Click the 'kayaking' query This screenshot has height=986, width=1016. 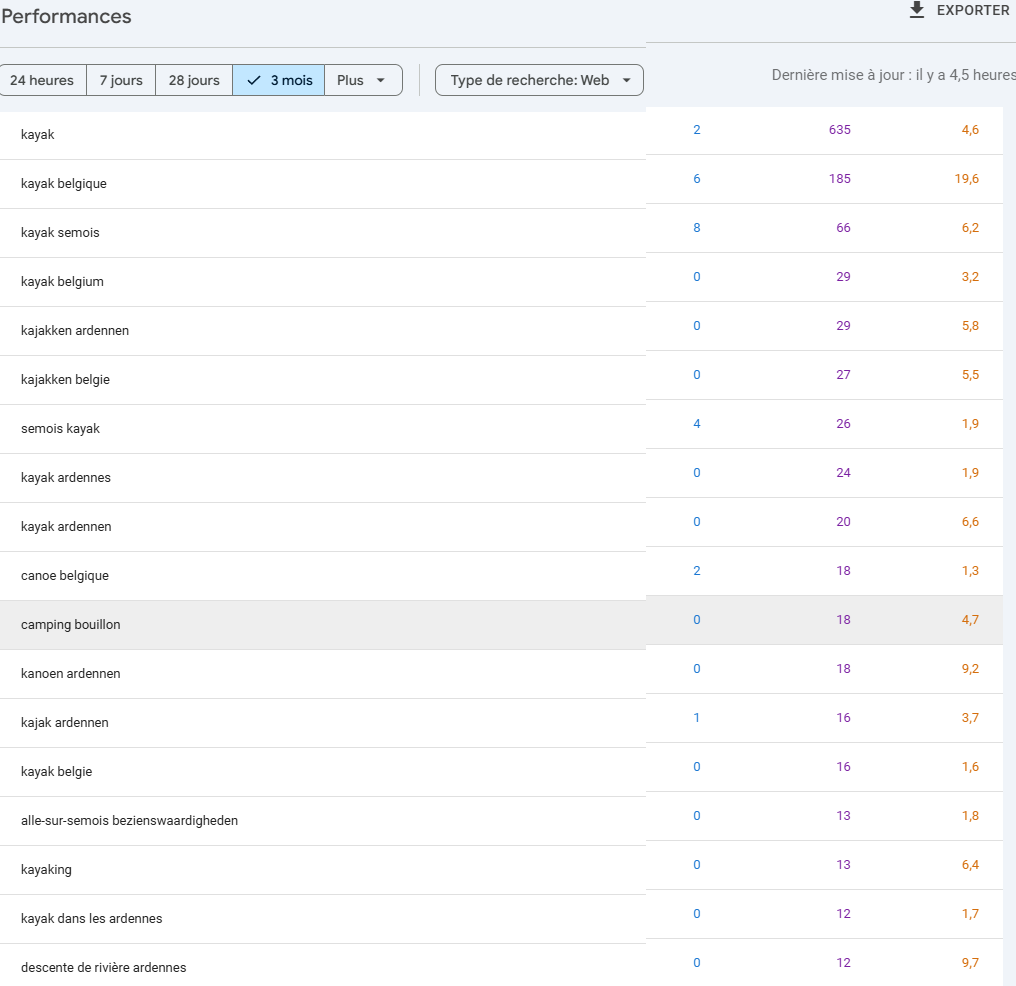click(46, 870)
